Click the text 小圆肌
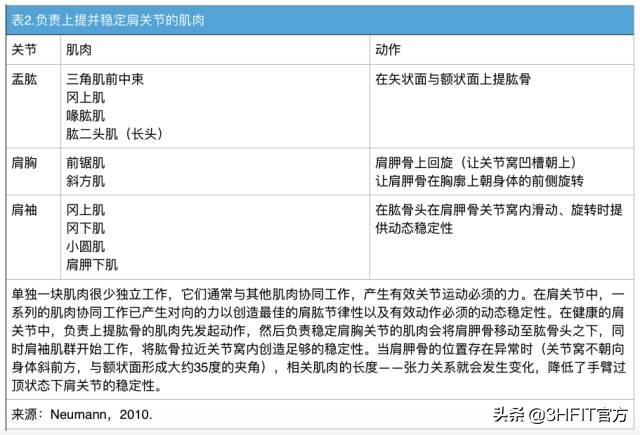 click(85, 246)
